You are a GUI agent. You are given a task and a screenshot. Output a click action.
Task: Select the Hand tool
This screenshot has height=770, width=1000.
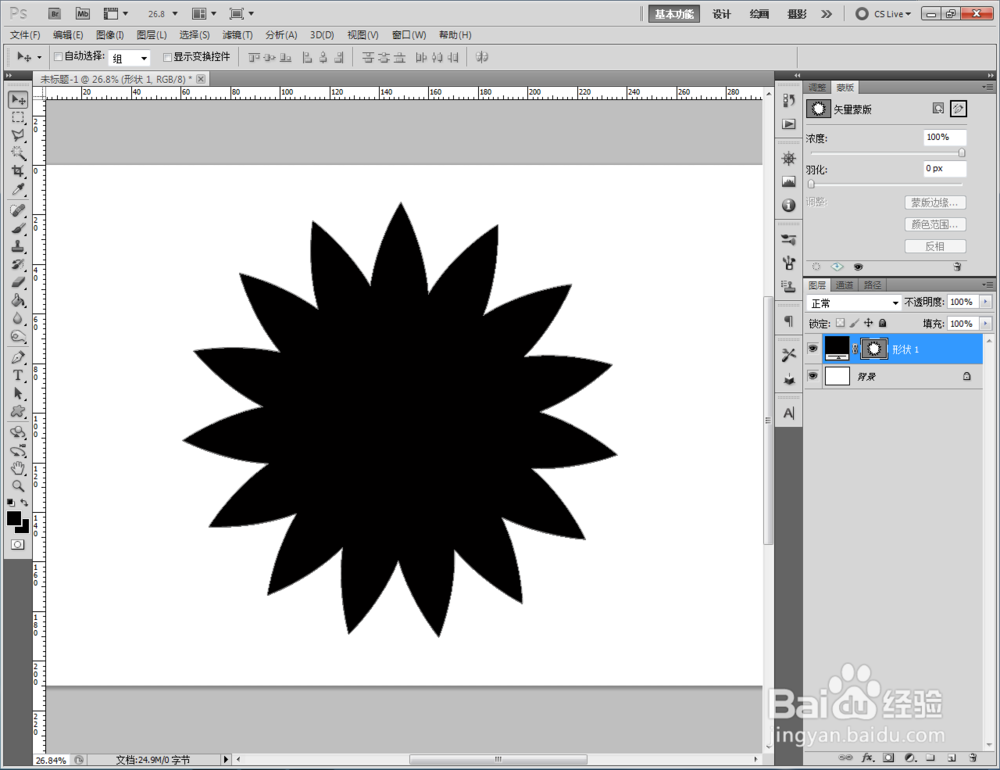tap(18, 468)
